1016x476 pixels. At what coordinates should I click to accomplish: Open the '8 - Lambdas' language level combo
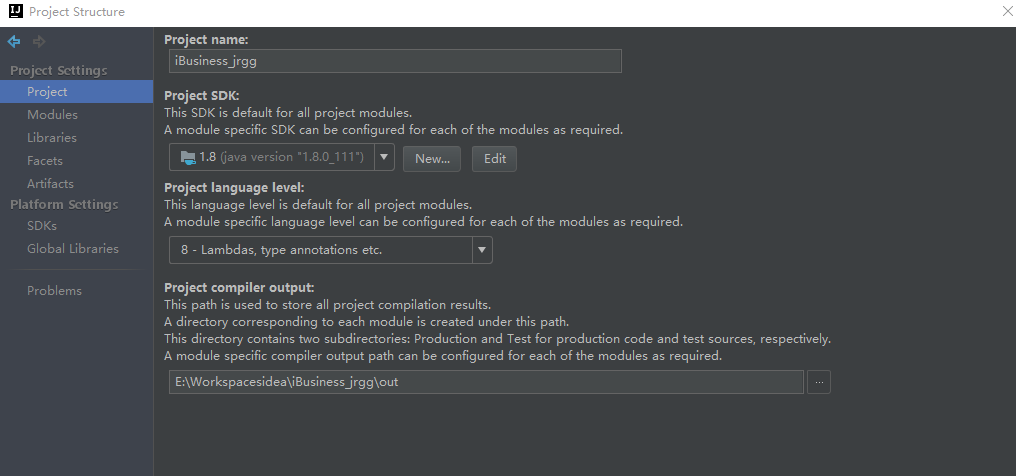pos(330,250)
